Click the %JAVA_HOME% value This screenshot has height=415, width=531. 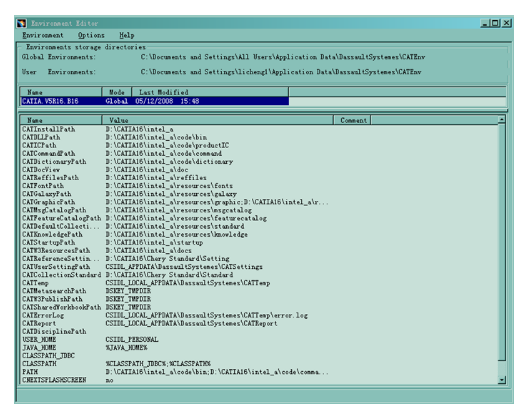pos(126,348)
